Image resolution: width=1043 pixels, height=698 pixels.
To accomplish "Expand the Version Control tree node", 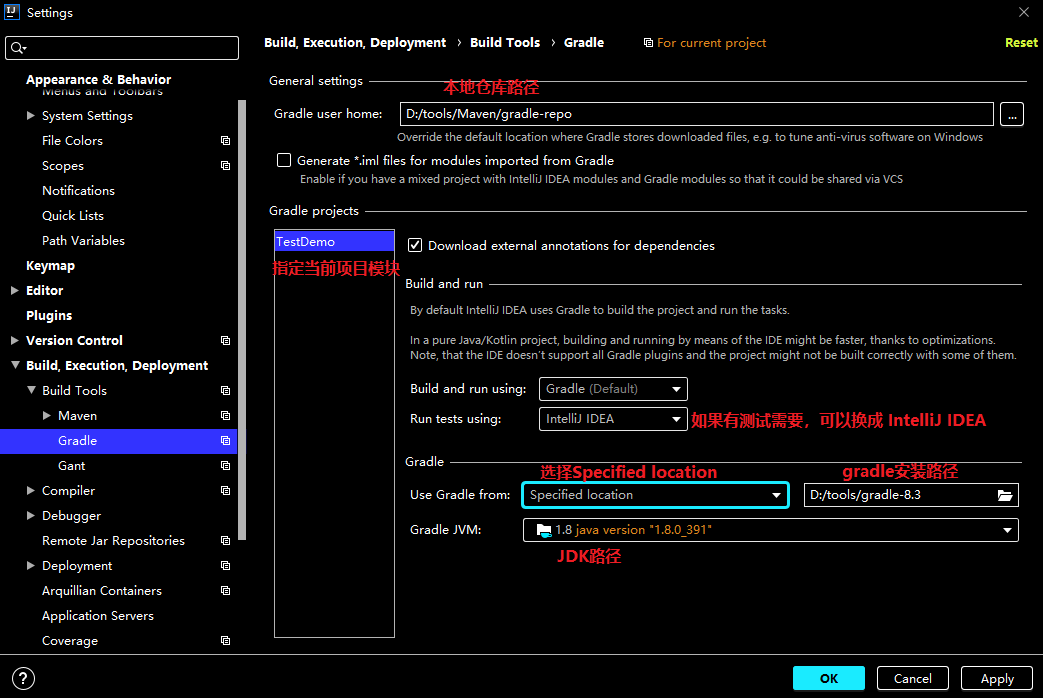I will pos(15,341).
